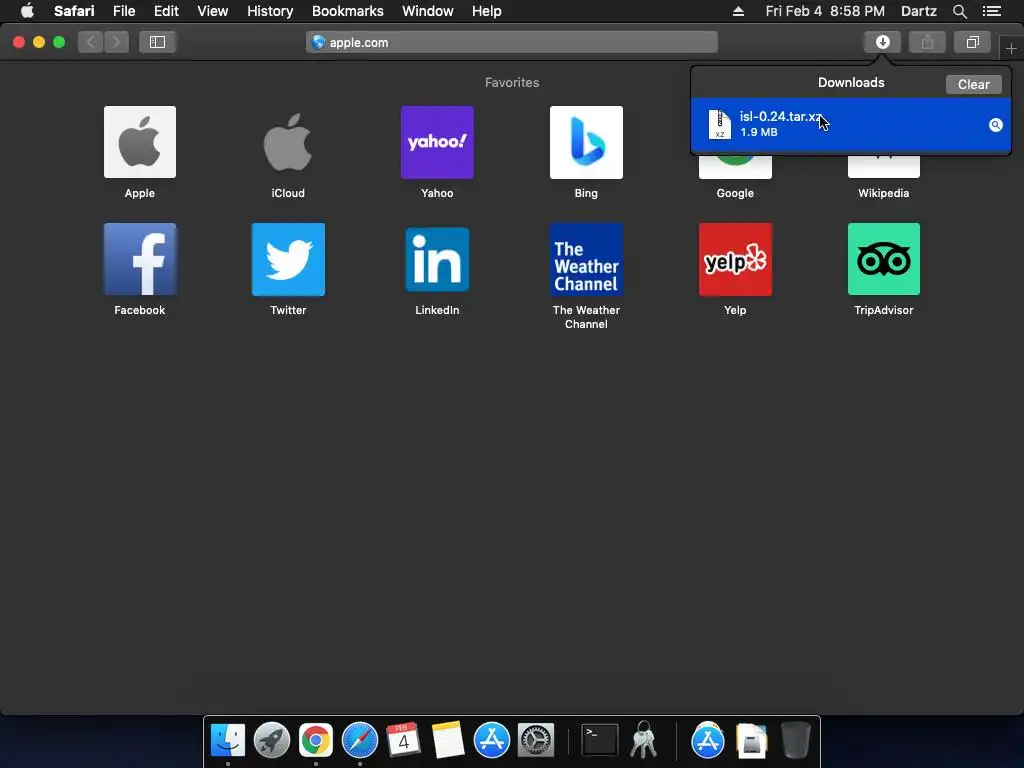
Task: Open Google Chrome from the Dock
Action: coord(315,741)
